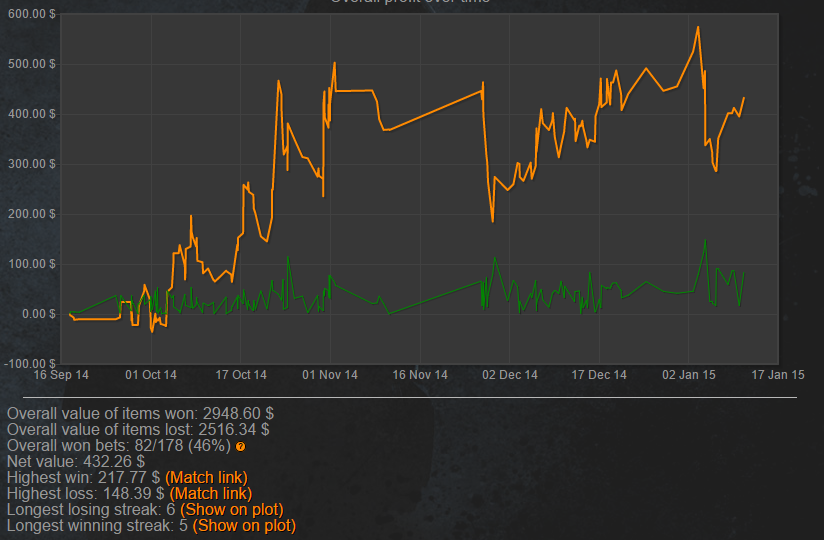Screen dimensions: 824x540
Task: Click the '600.00 $' y-axis label
Action: point(32,14)
